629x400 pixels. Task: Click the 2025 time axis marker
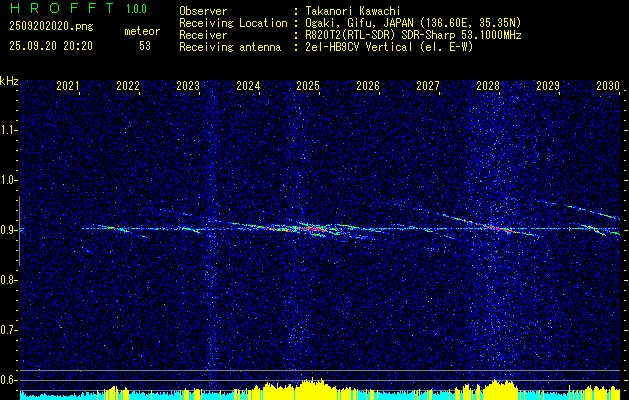(308, 86)
